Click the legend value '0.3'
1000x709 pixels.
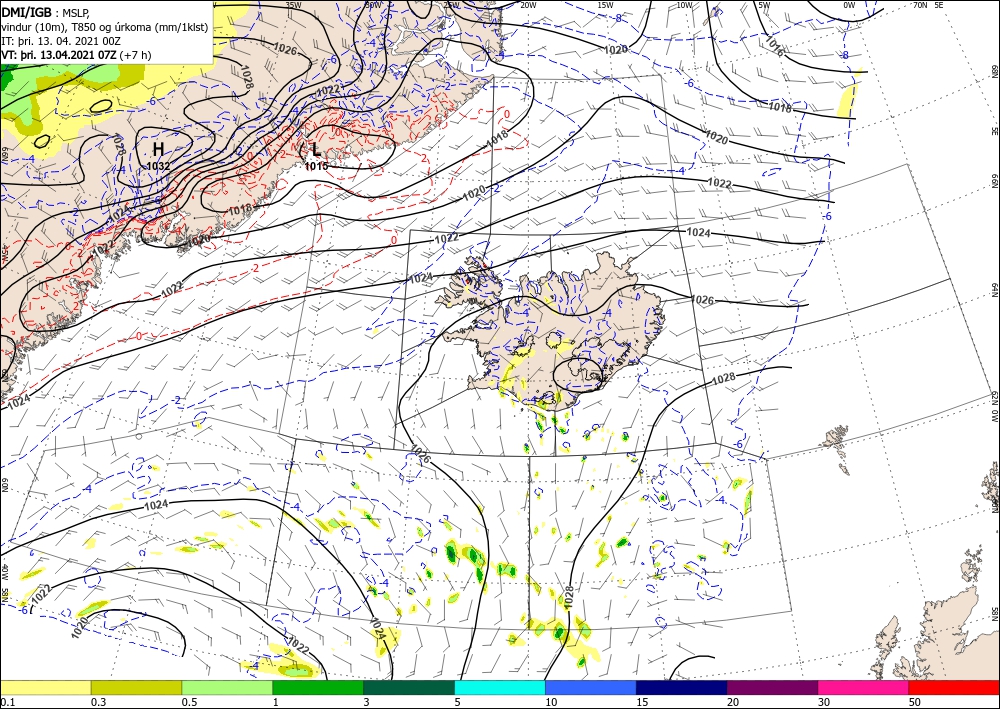(x=98, y=702)
